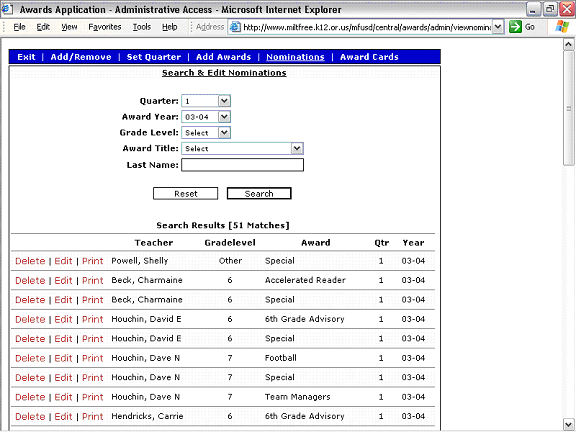Open the Award Cards navigation link
The image size is (576, 432).
click(369, 57)
